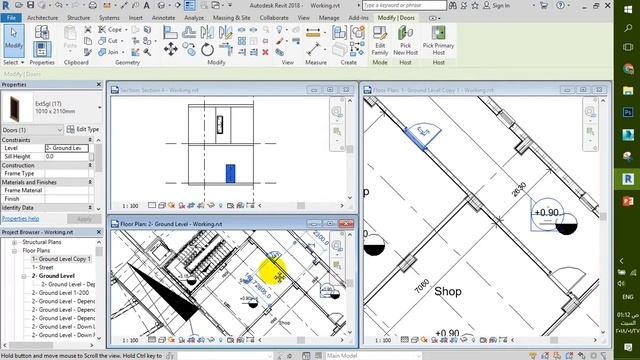Click the Print icon in Quick Access Toolbar

(x=93, y=5)
